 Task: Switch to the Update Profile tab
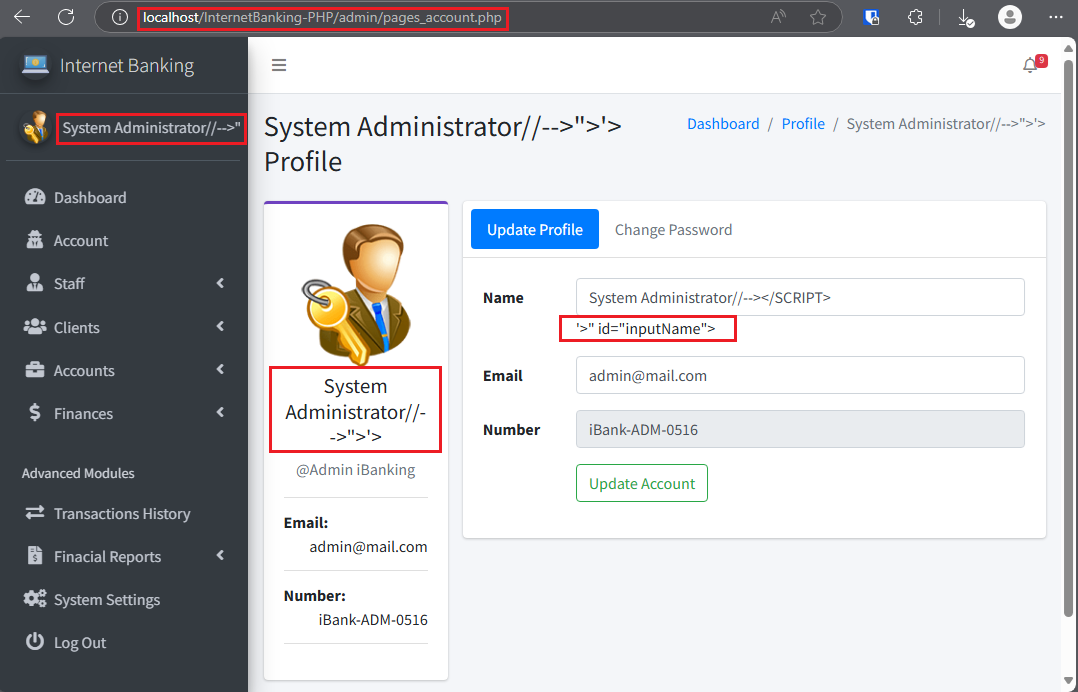(x=535, y=230)
